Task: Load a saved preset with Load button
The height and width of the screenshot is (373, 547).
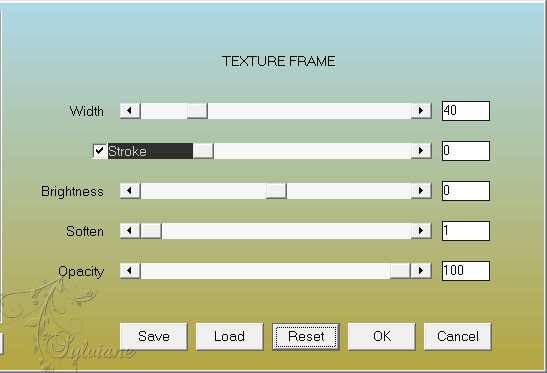Action: tap(230, 336)
